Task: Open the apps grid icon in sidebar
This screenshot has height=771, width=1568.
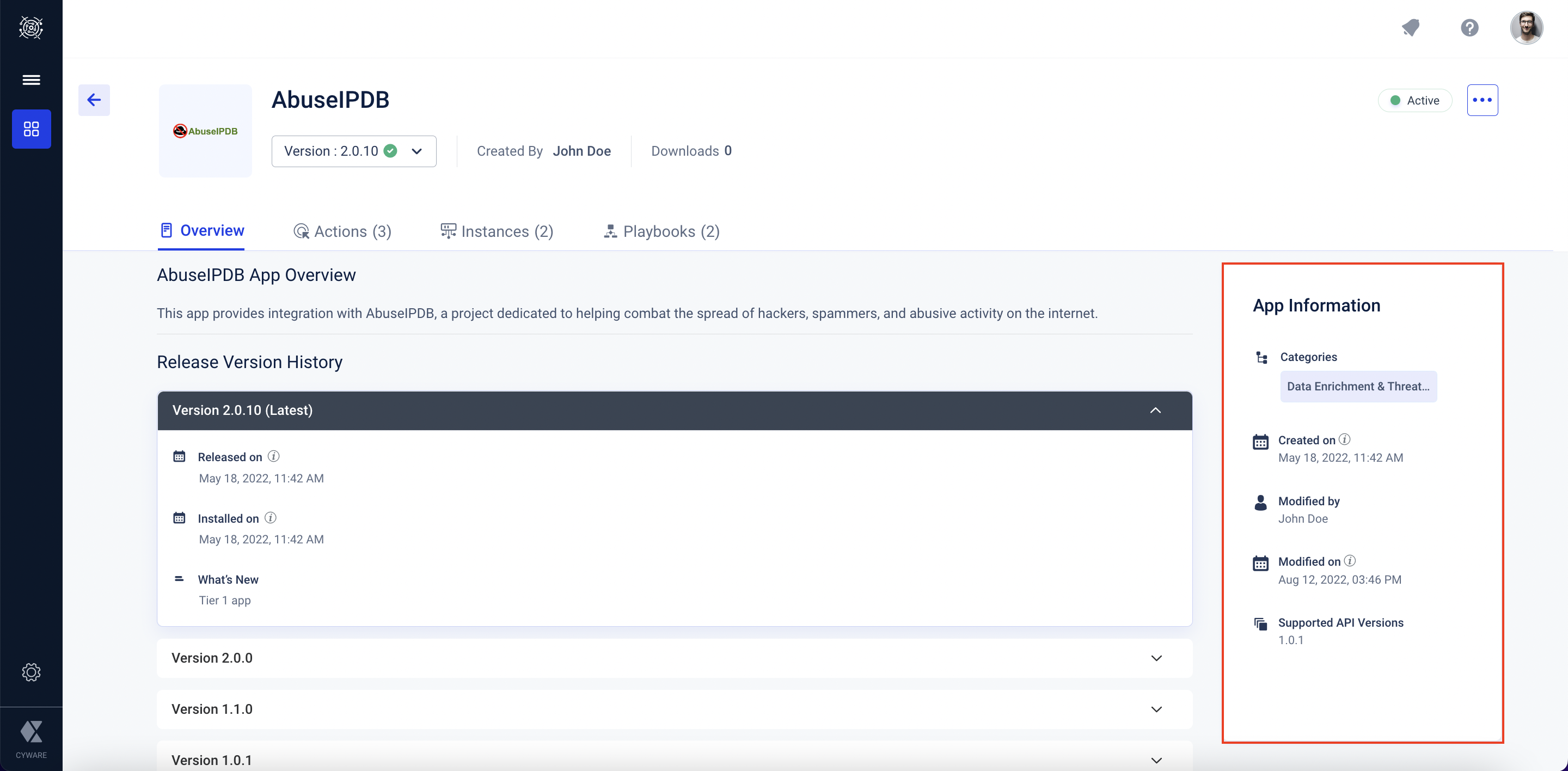Action: pos(31,129)
